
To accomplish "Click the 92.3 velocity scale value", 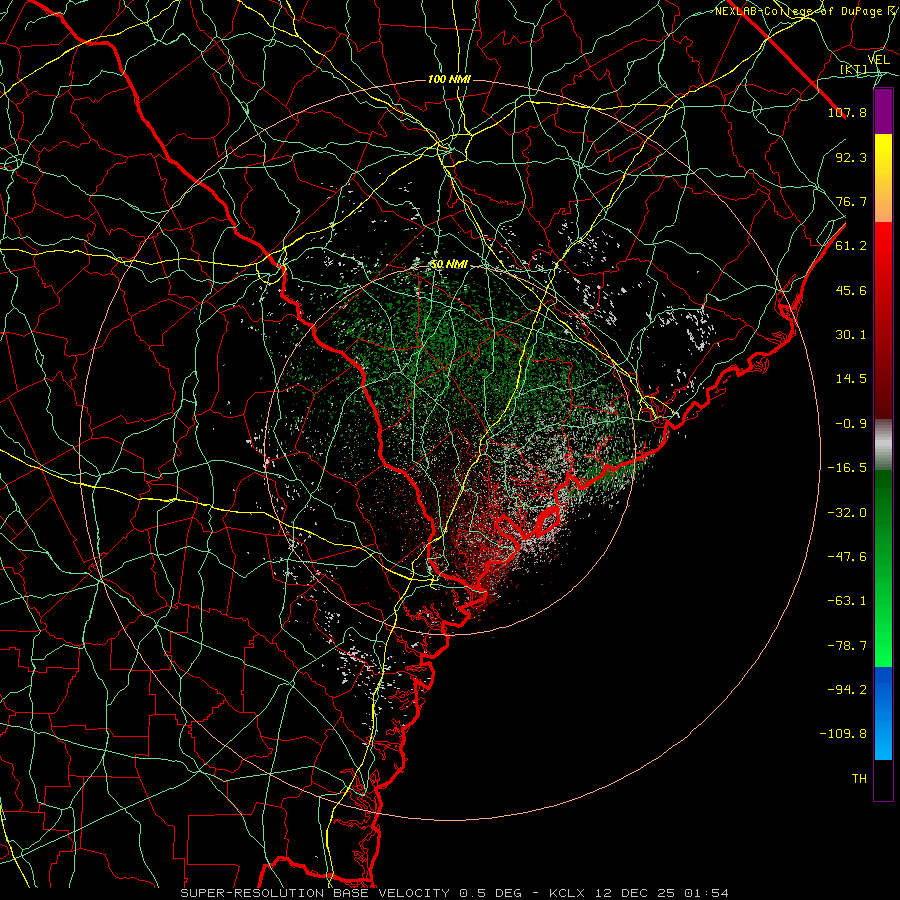I will click(851, 157).
